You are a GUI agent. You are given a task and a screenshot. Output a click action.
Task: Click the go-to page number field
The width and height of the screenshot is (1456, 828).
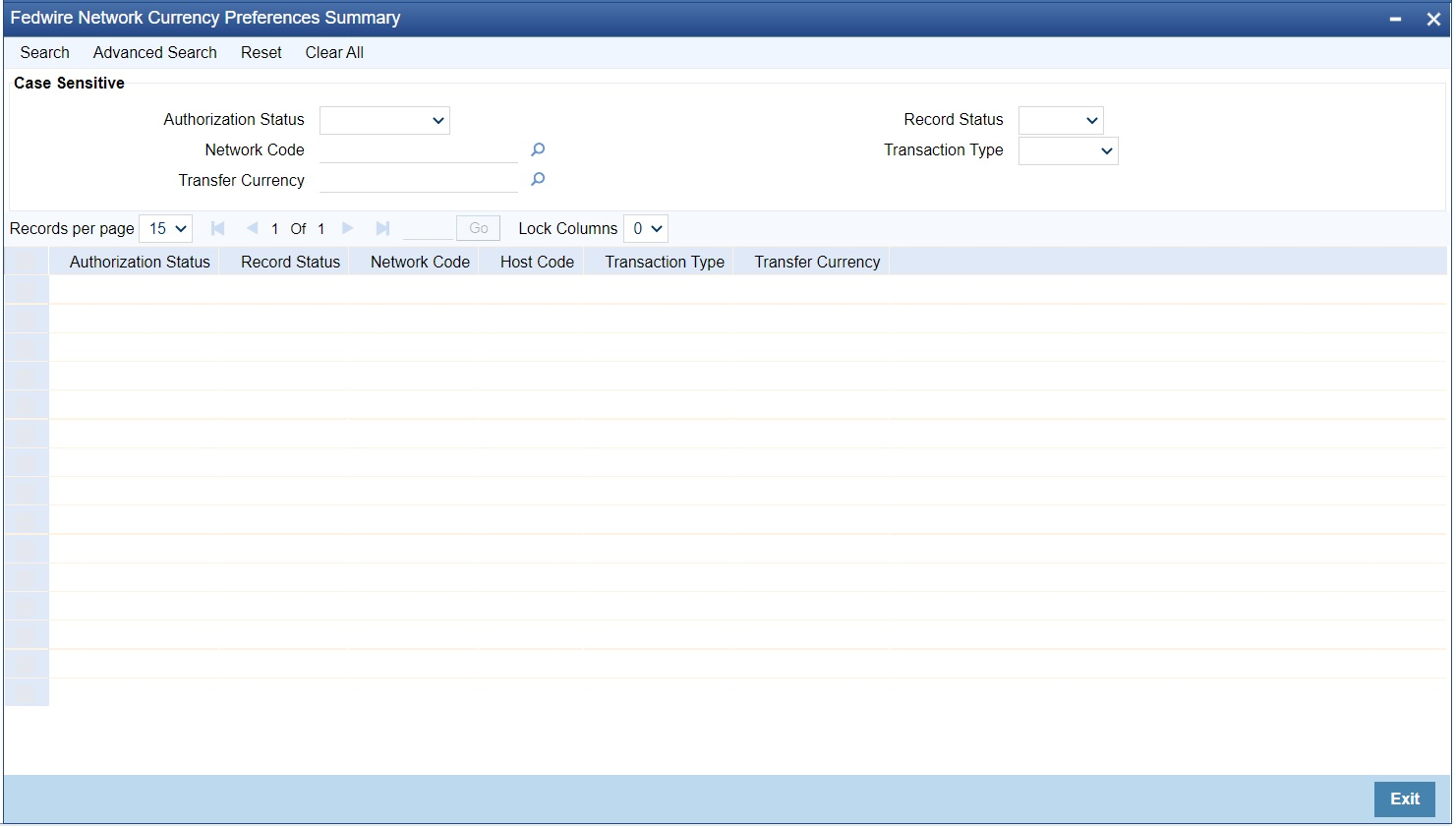(428, 228)
